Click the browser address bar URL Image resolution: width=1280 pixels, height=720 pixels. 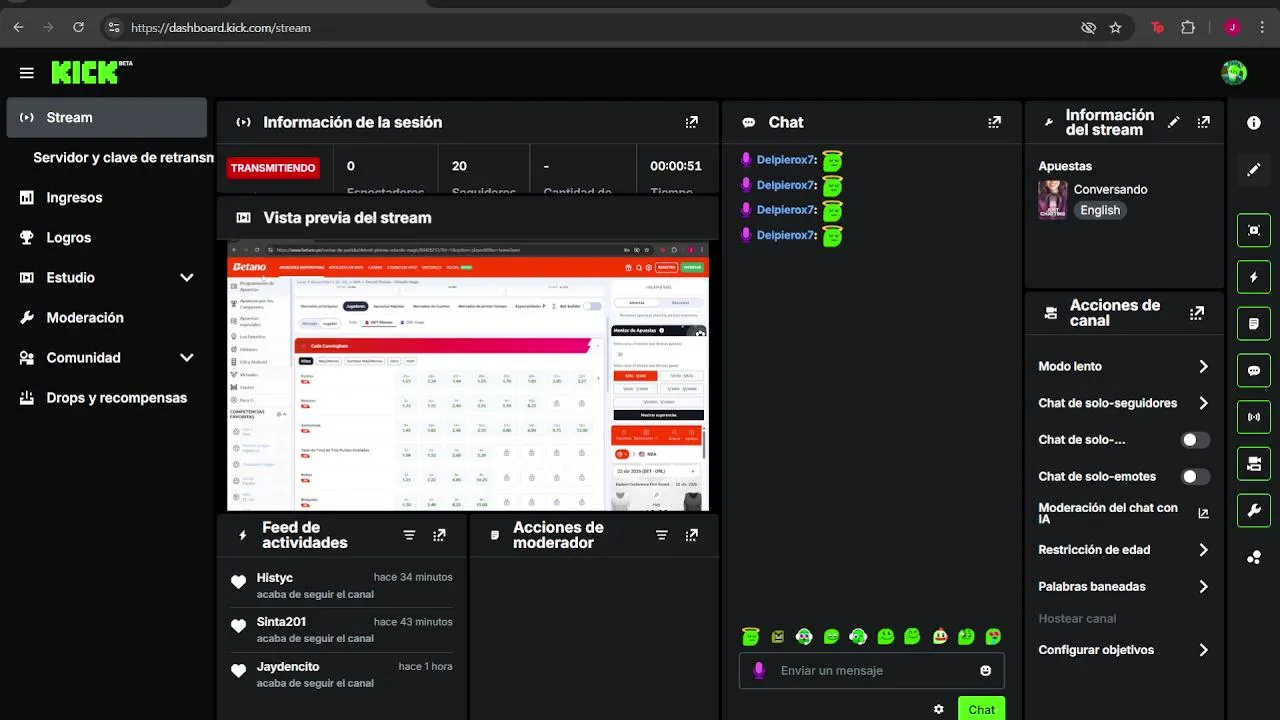pyautogui.click(x=221, y=28)
